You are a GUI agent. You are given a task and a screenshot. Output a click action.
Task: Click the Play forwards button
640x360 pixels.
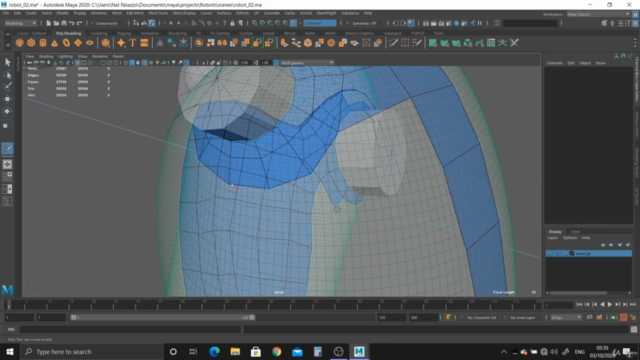point(610,304)
